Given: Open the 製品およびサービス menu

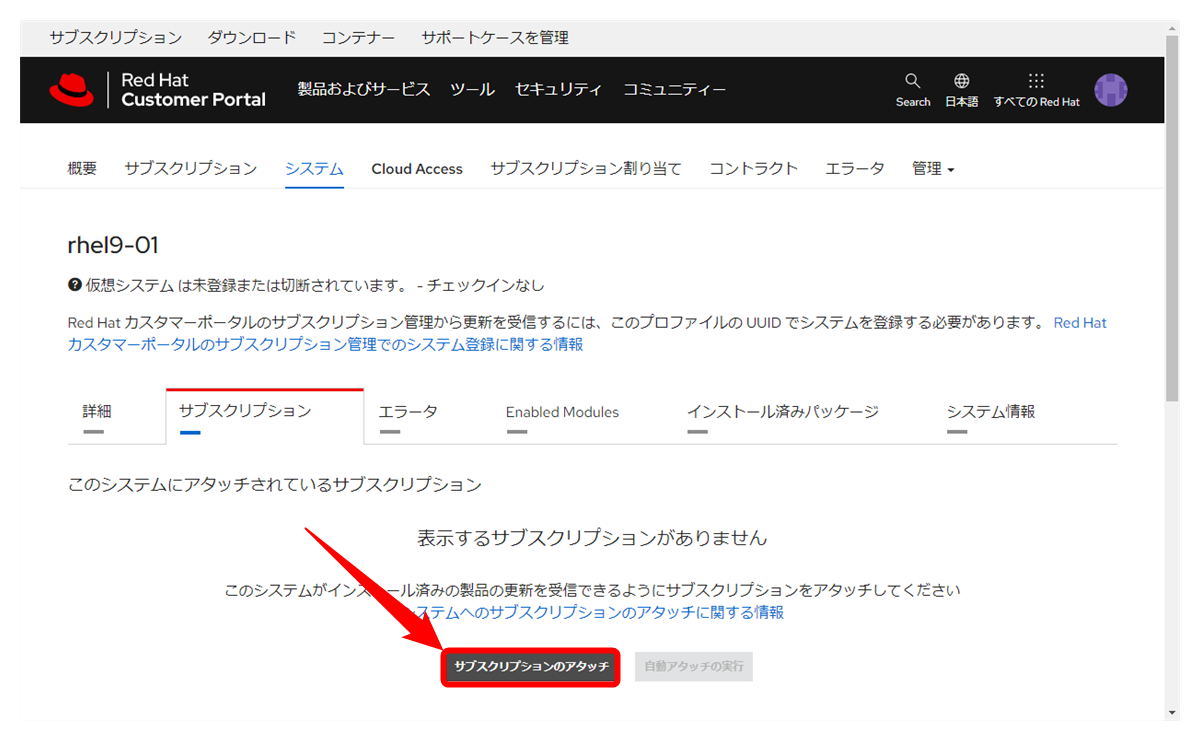Looking at the screenshot, I should [363, 90].
